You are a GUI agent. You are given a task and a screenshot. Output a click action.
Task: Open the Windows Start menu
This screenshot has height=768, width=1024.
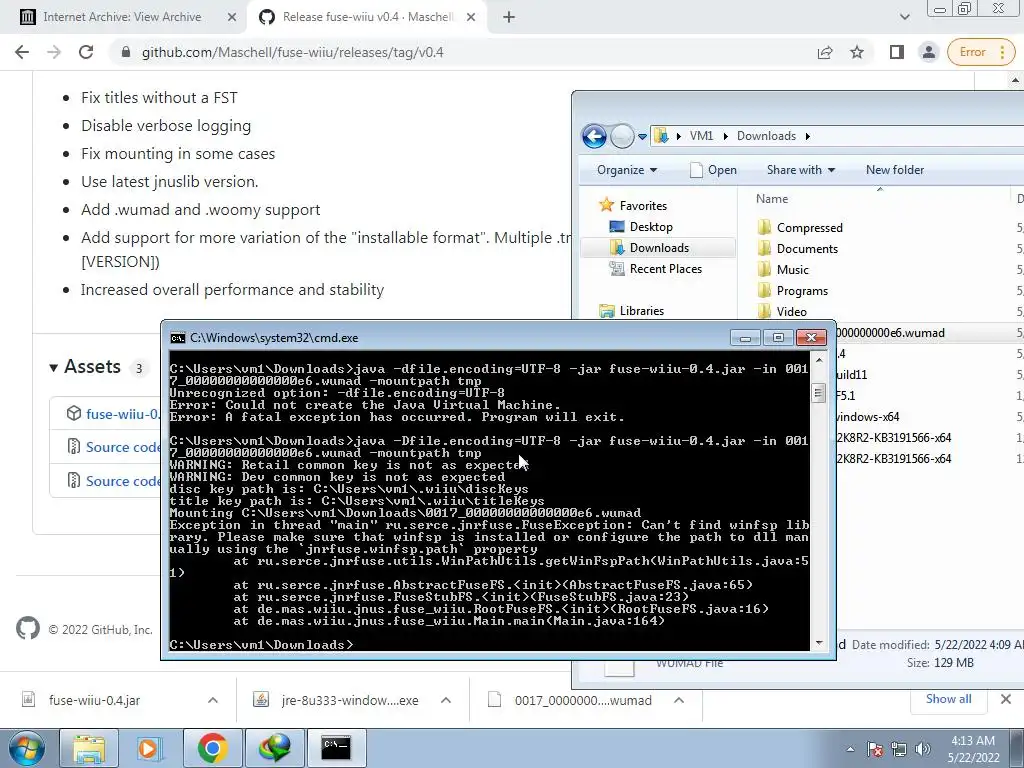(x=26, y=748)
